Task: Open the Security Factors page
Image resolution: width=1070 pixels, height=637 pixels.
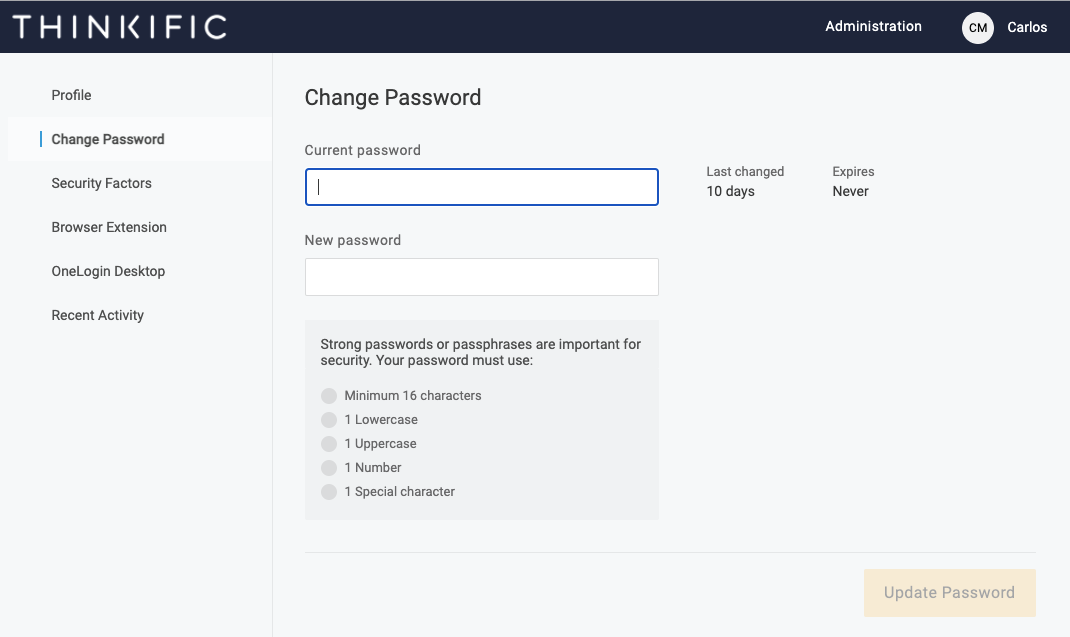Action: (102, 183)
